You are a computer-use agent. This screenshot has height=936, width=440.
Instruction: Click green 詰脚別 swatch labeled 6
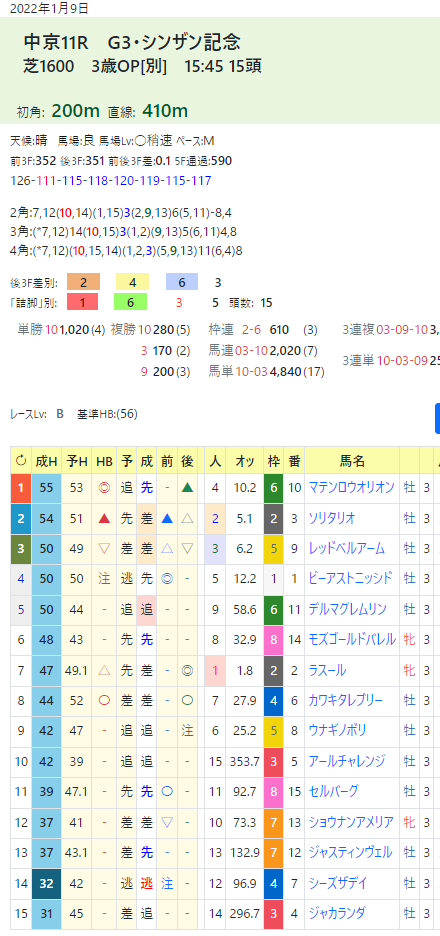131,302
